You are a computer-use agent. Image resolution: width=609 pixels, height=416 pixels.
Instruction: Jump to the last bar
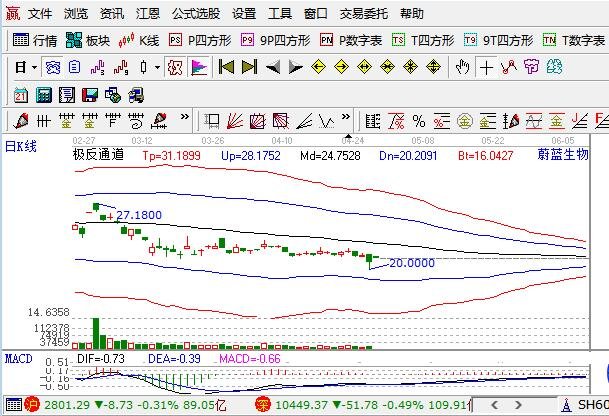[x=249, y=67]
